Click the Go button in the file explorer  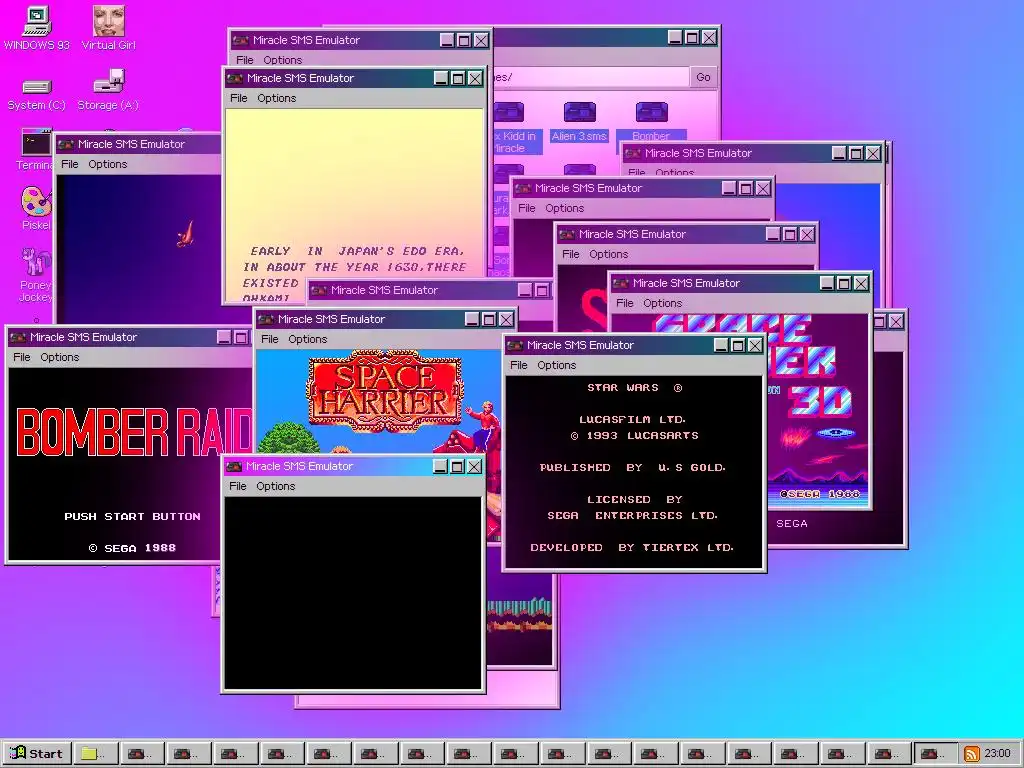point(703,77)
